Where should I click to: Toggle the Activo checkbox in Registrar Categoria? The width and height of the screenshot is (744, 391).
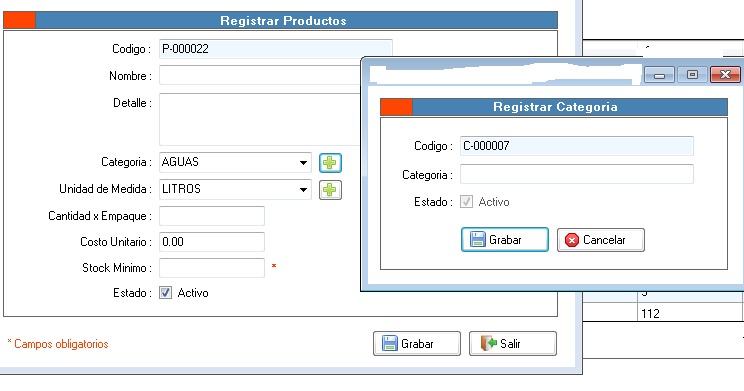tap(466, 202)
